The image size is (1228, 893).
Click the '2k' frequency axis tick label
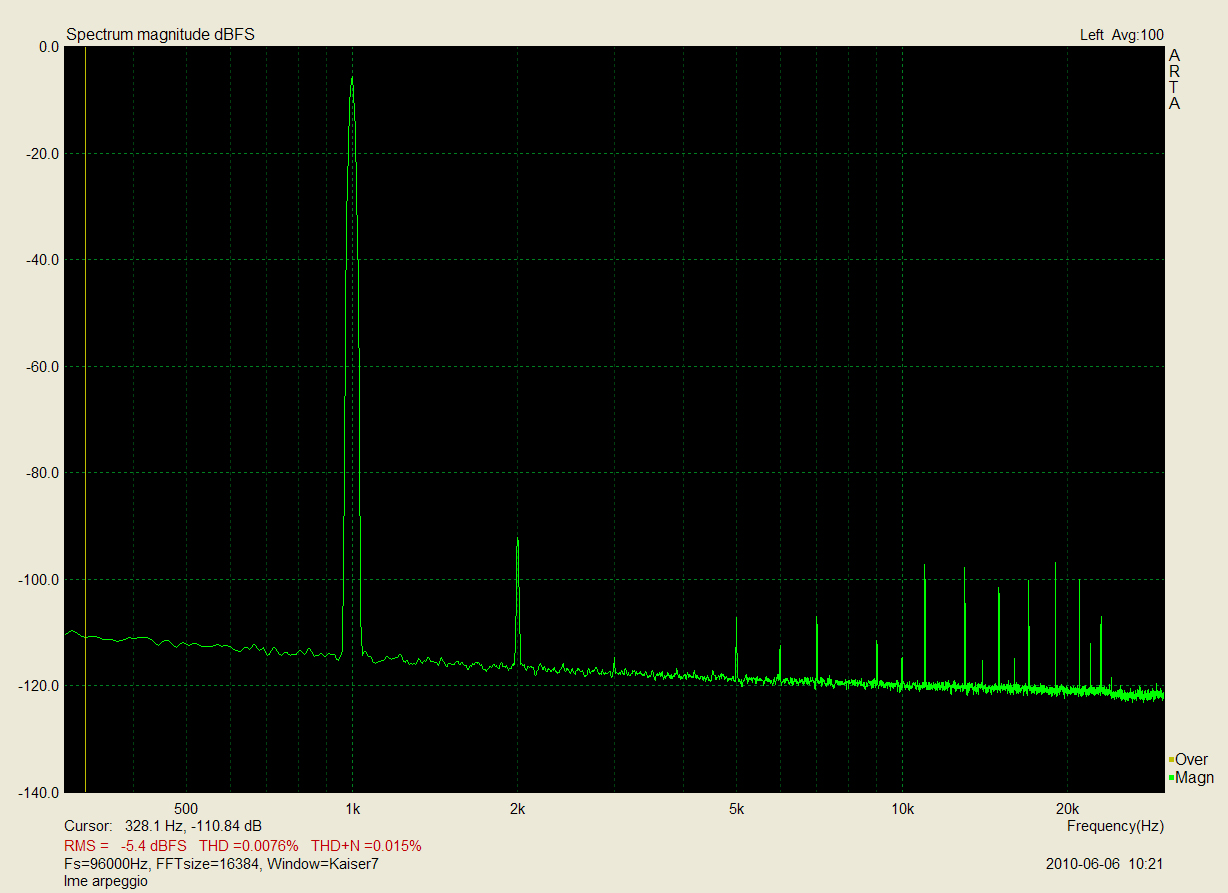tap(517, 808)
